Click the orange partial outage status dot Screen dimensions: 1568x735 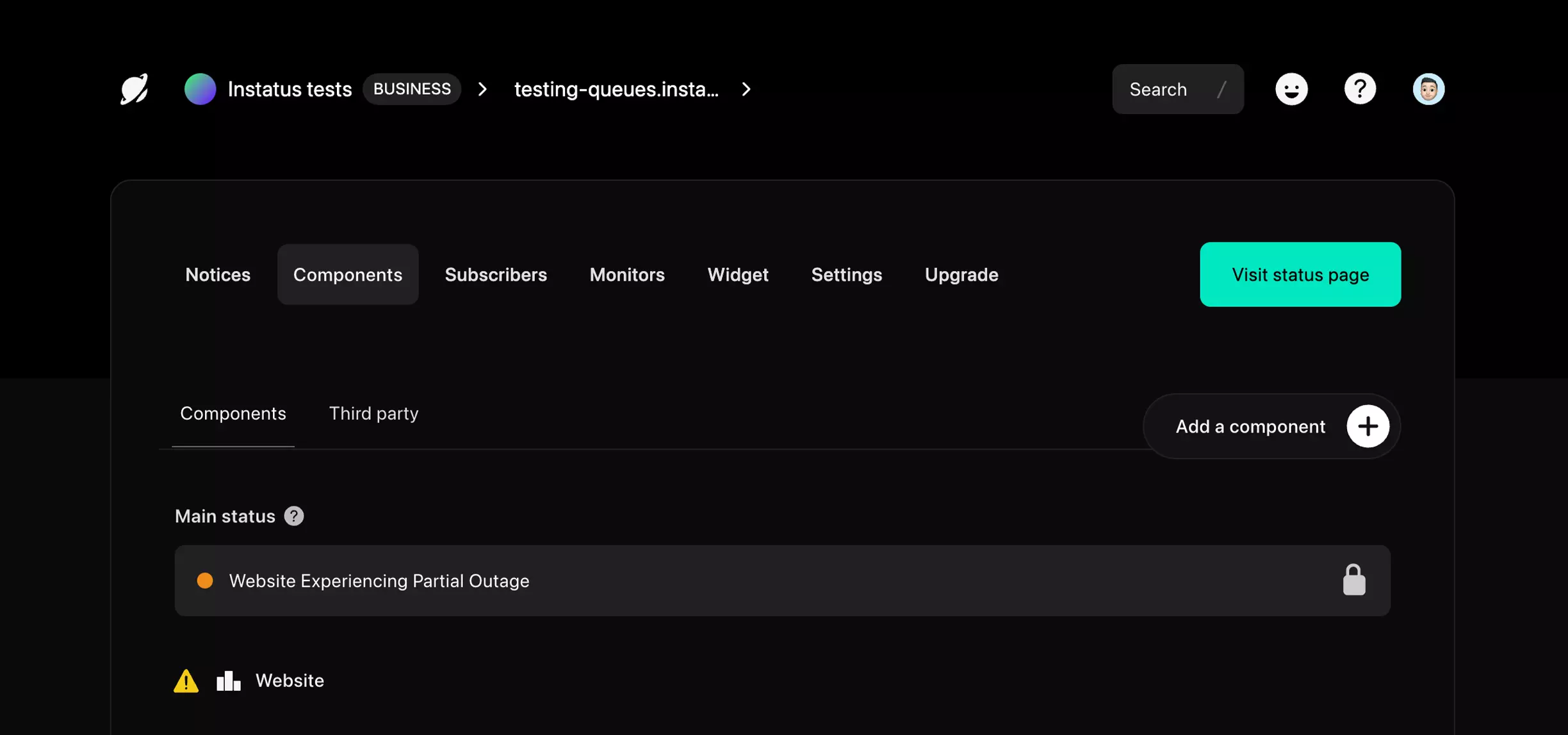click(205, 581)
